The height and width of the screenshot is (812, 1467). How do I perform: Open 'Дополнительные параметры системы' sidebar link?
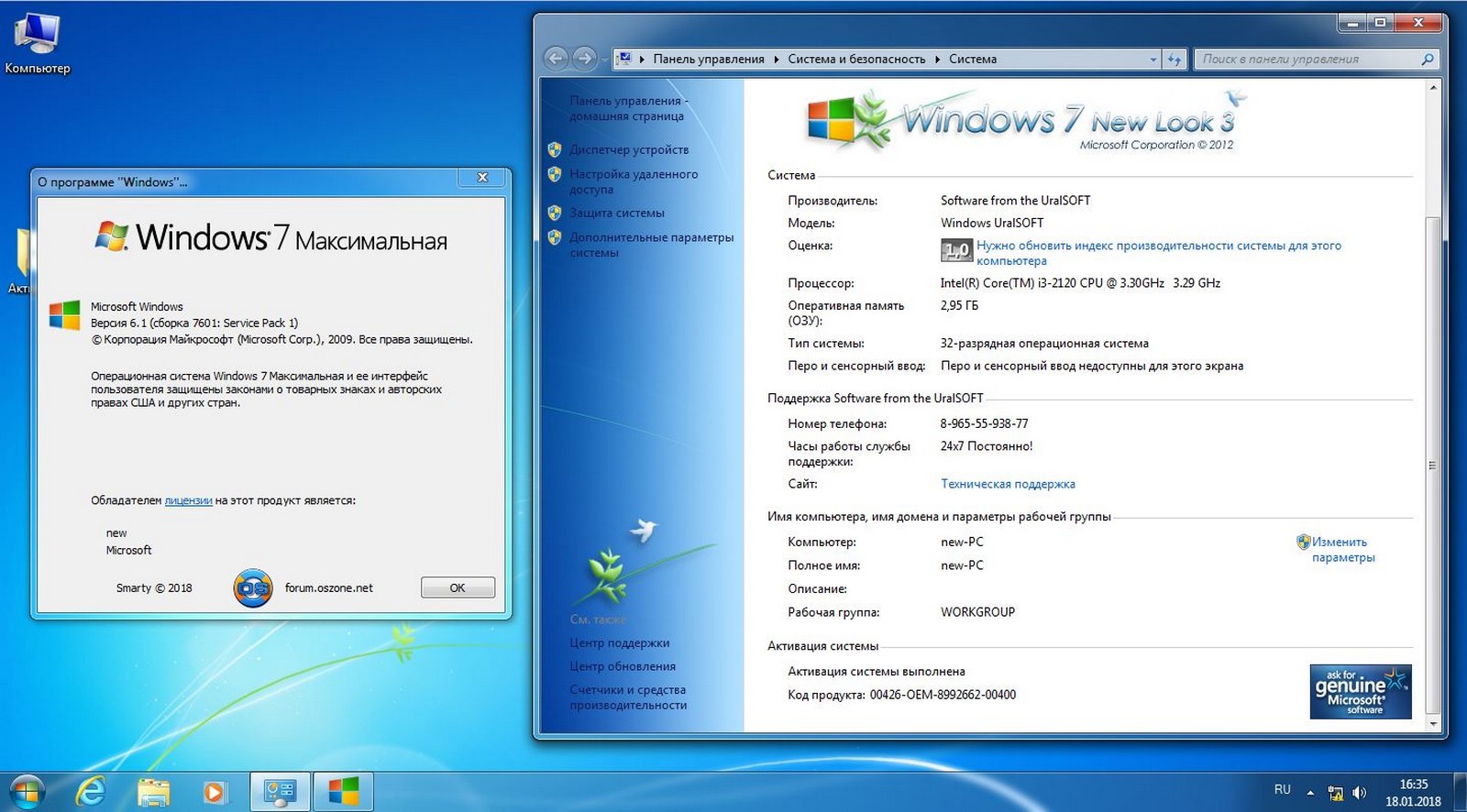pos(652,245)
